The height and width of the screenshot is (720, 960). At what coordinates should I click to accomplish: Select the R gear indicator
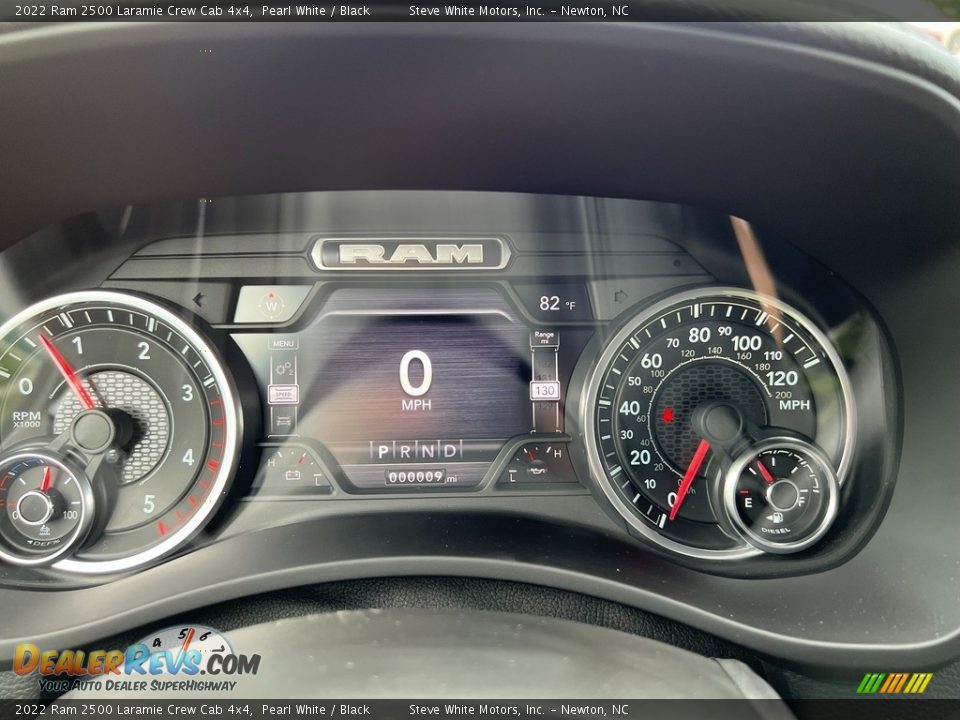point(405,452)
